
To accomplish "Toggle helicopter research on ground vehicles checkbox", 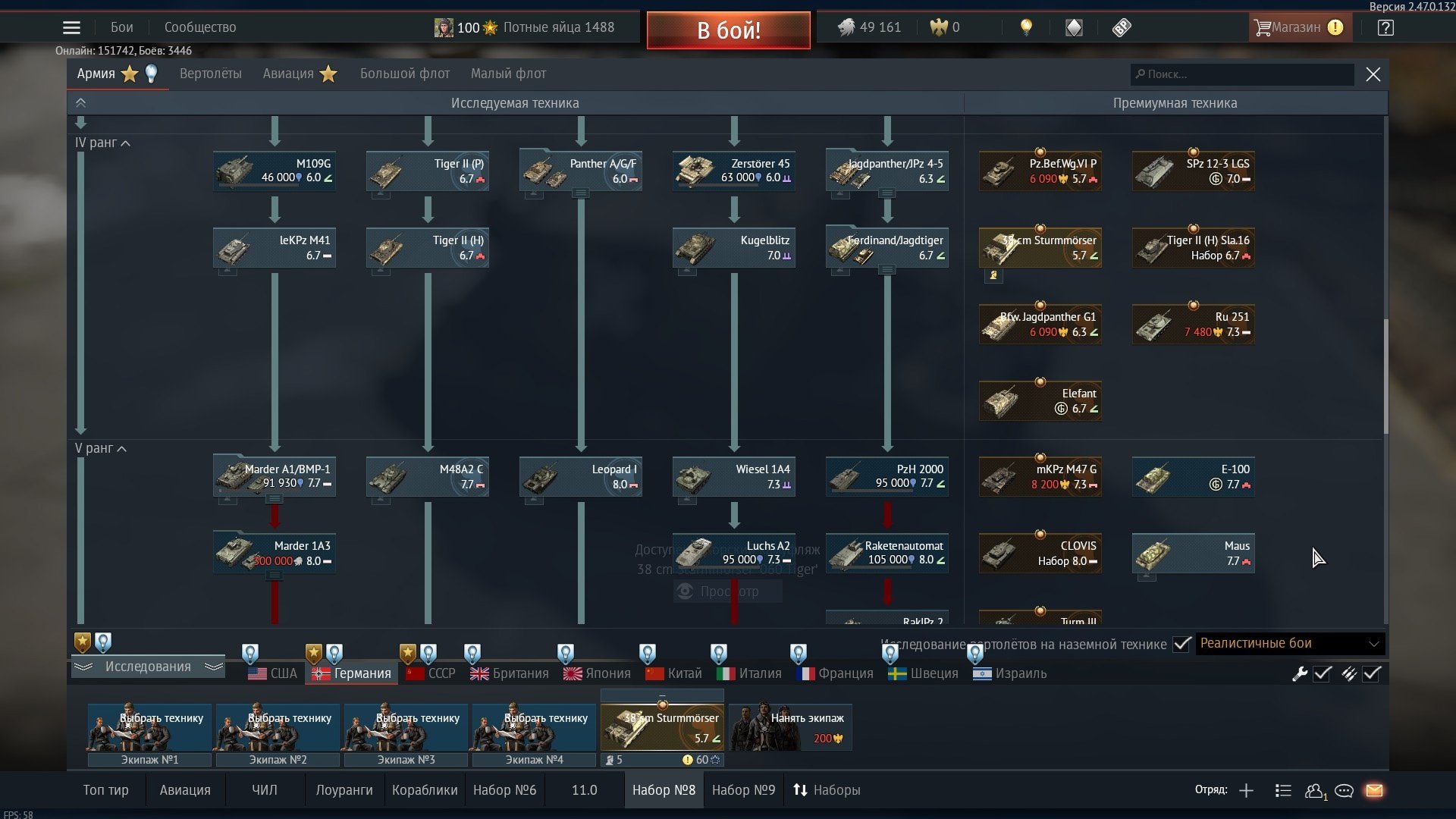I will tap(1181, 645).
